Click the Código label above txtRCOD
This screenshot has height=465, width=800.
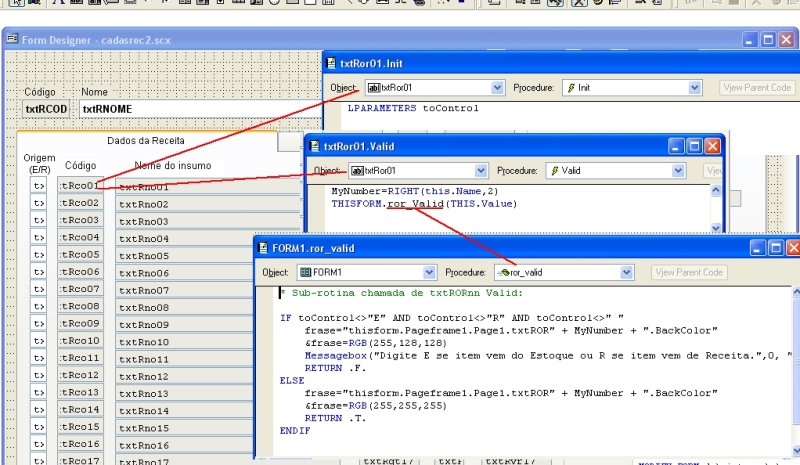coord(40,92)
